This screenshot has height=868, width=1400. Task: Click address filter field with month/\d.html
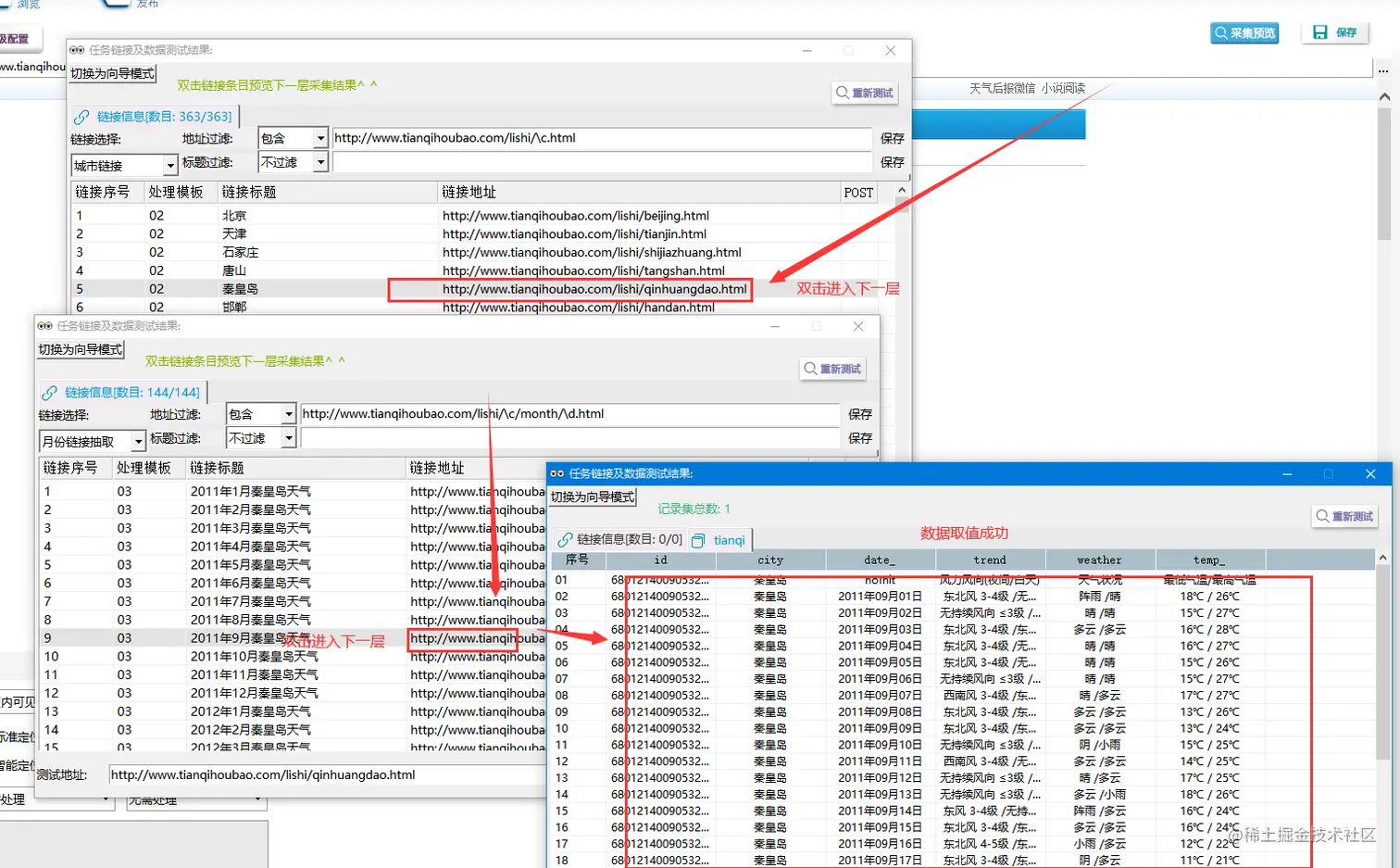569,414
